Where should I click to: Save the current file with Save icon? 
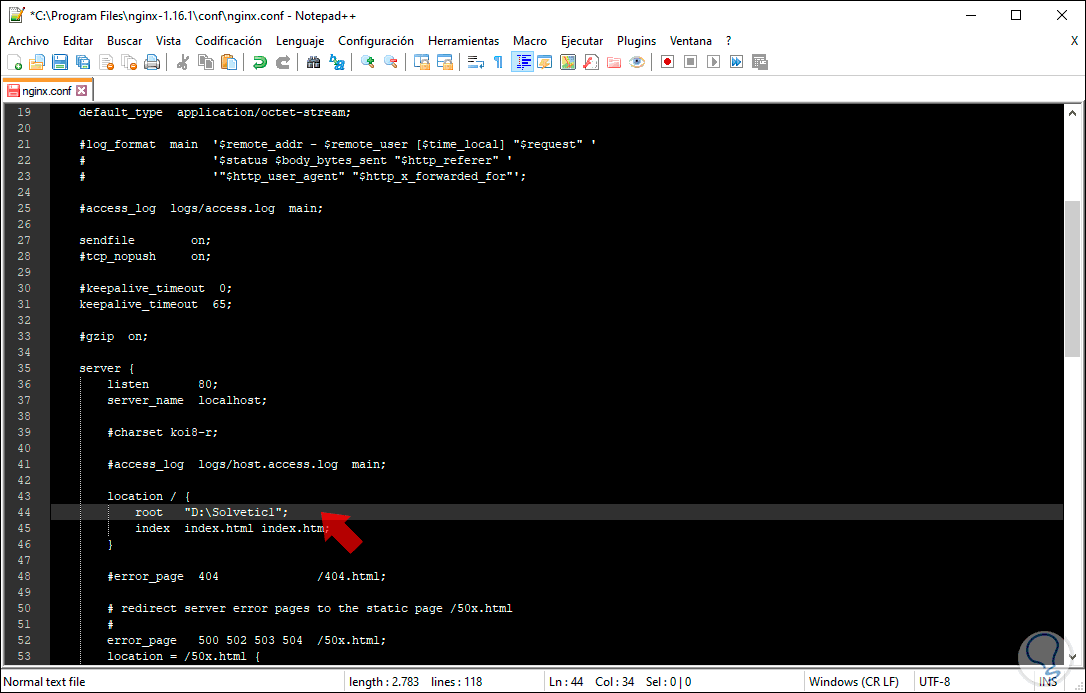point(60,62)
